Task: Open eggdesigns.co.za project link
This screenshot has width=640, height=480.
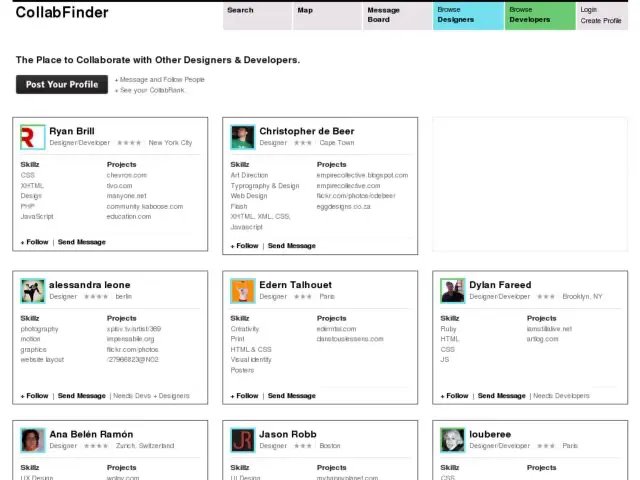Action: click(343, 207)
